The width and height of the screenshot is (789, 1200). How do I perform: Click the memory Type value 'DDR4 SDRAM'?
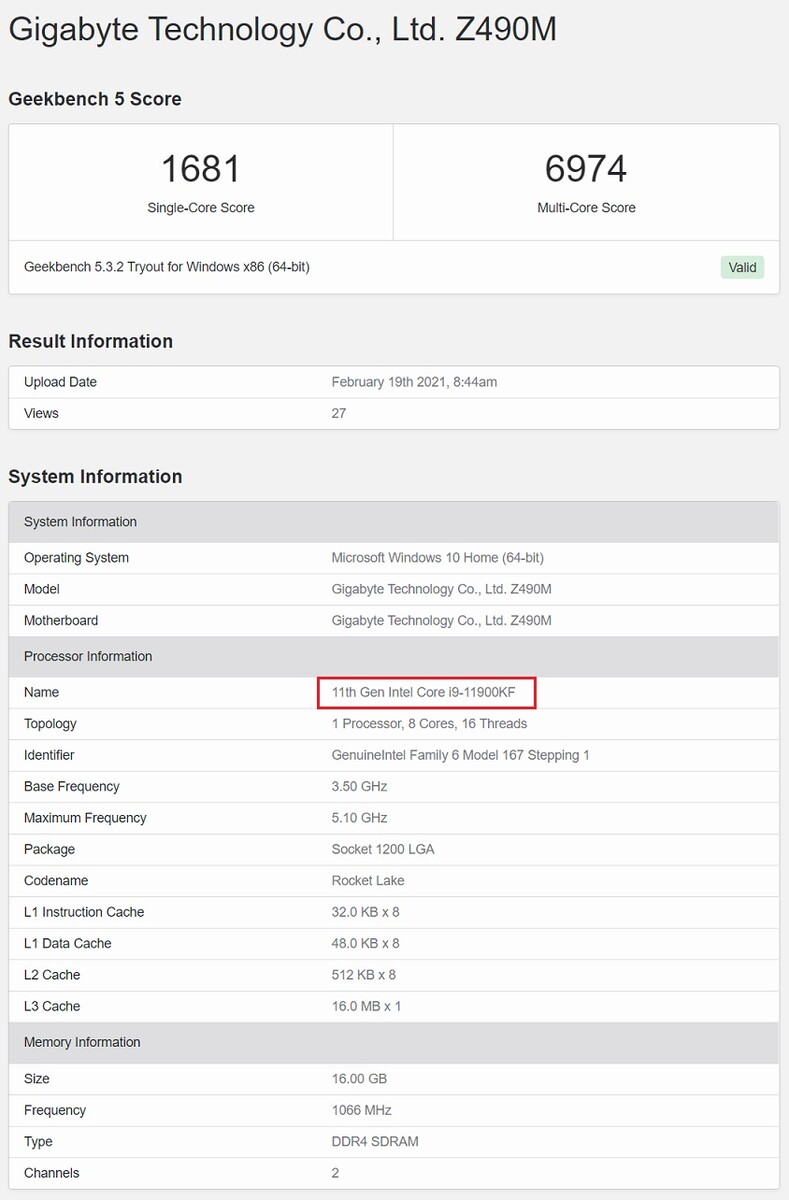375,1141
